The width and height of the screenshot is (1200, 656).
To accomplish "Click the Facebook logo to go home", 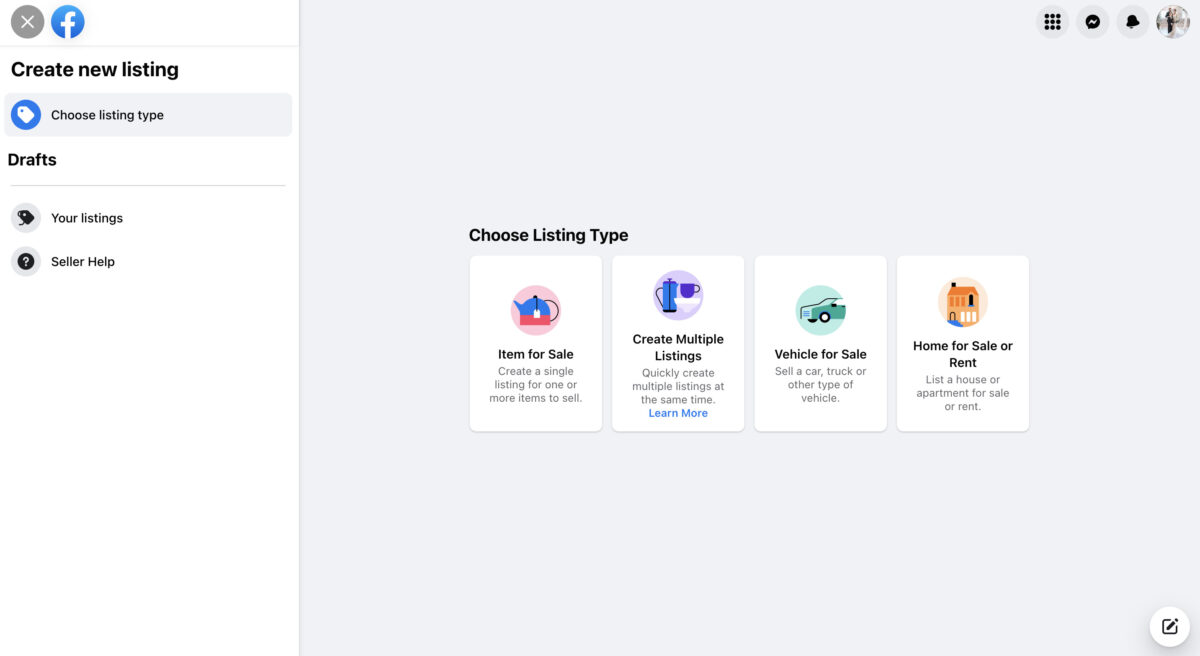I will 67,21.
